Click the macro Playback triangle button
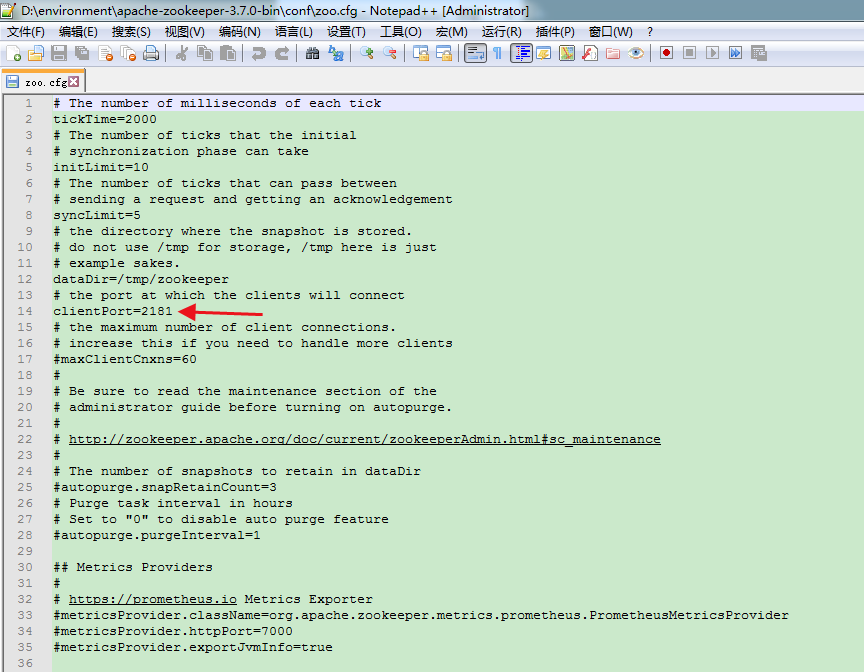 click(712, 53)
